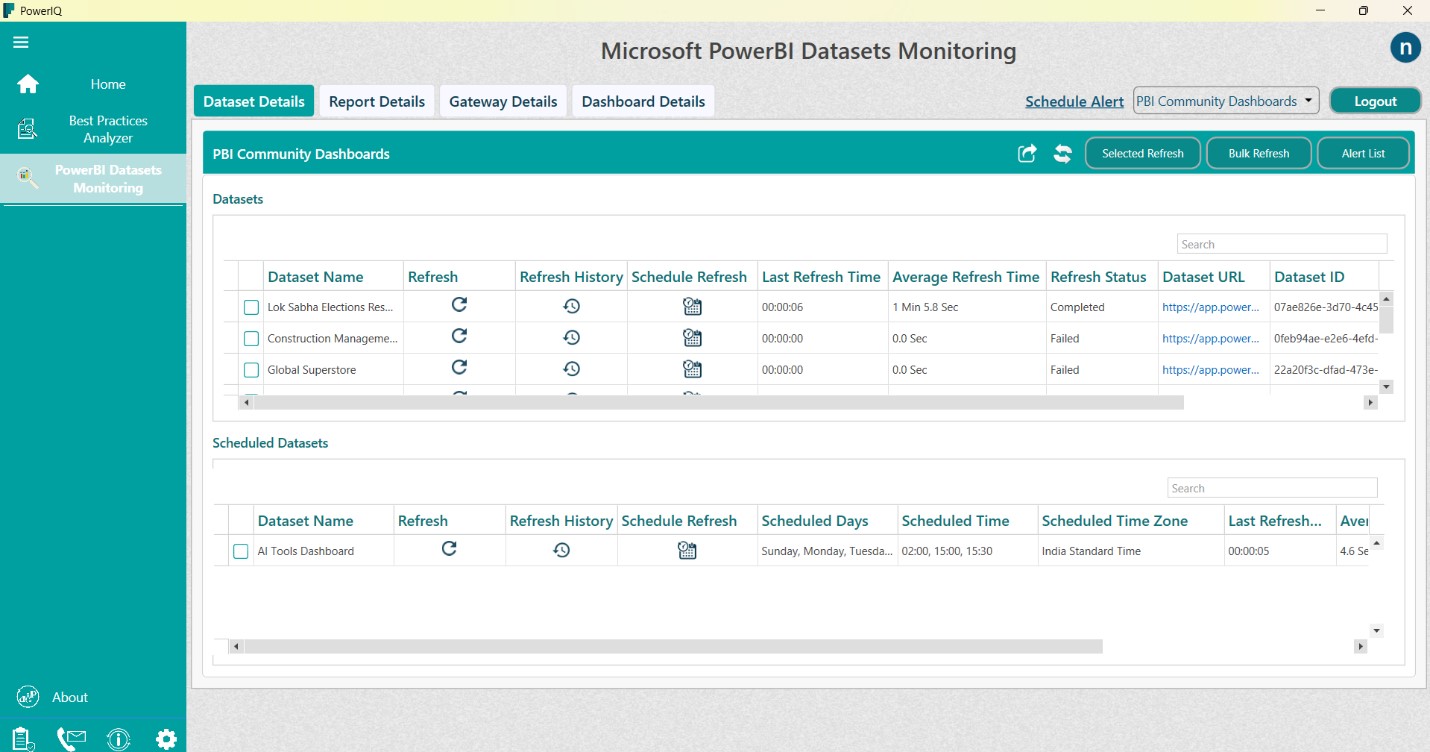
Task: Sort by Average Refresh Time column header
Action: [x=966, y=277]
